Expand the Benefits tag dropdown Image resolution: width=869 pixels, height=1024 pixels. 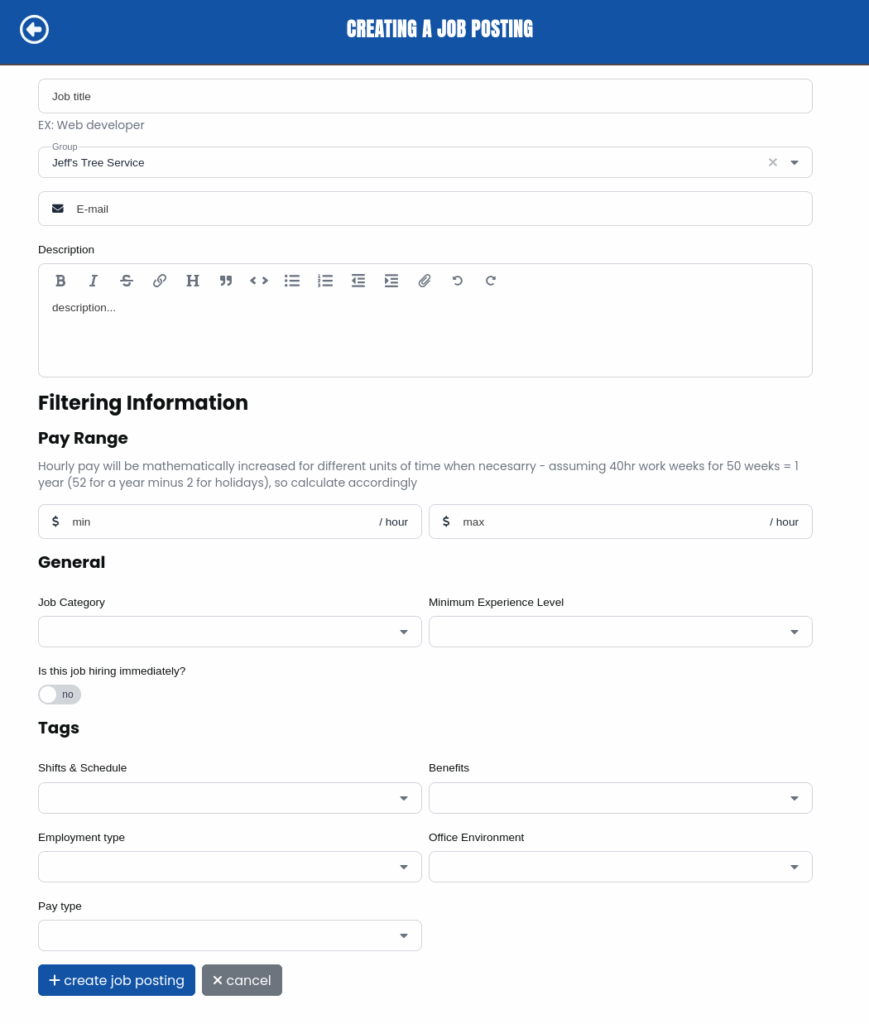[x=620, y=798]
